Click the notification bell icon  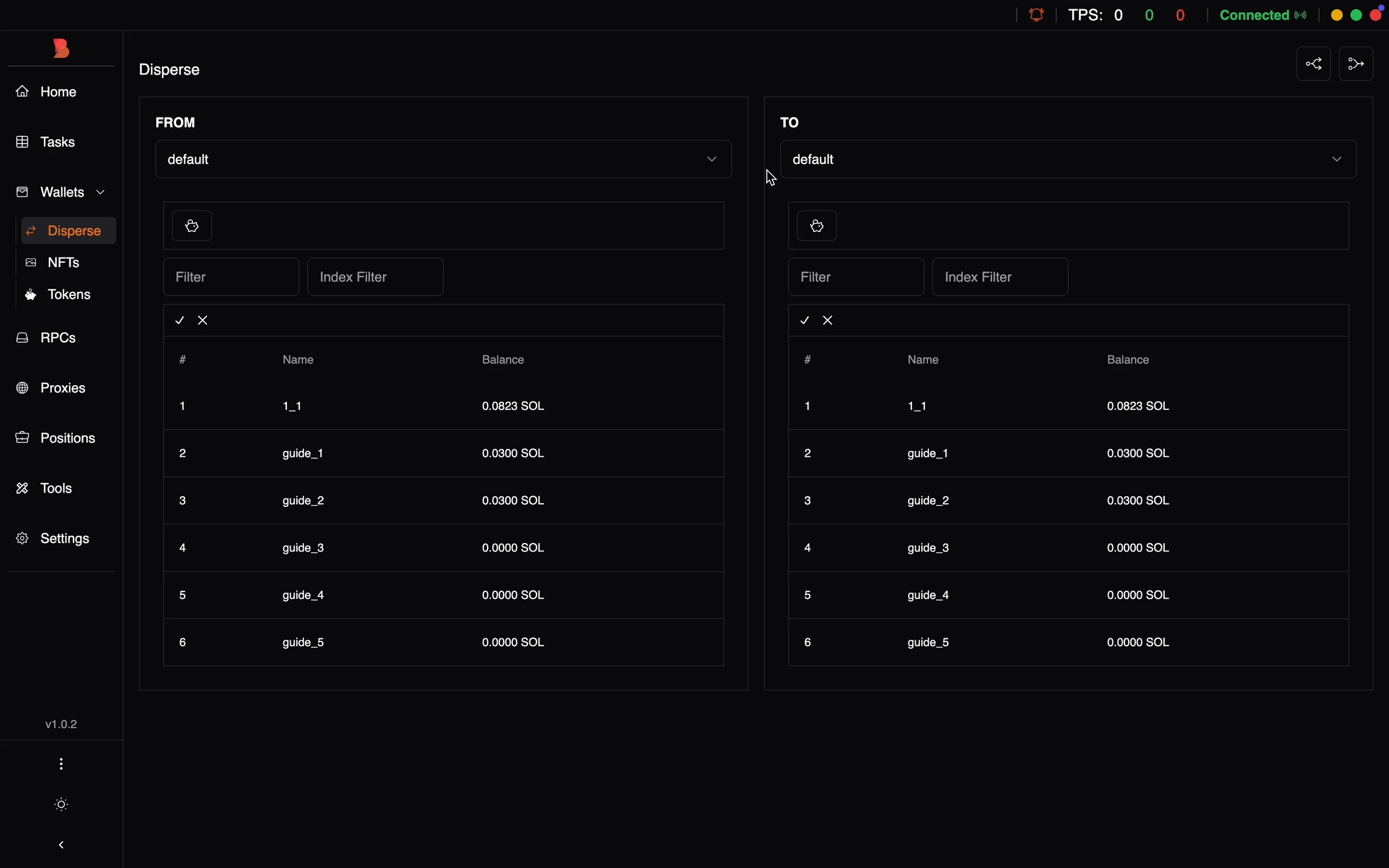click(x=1036, y=15)
